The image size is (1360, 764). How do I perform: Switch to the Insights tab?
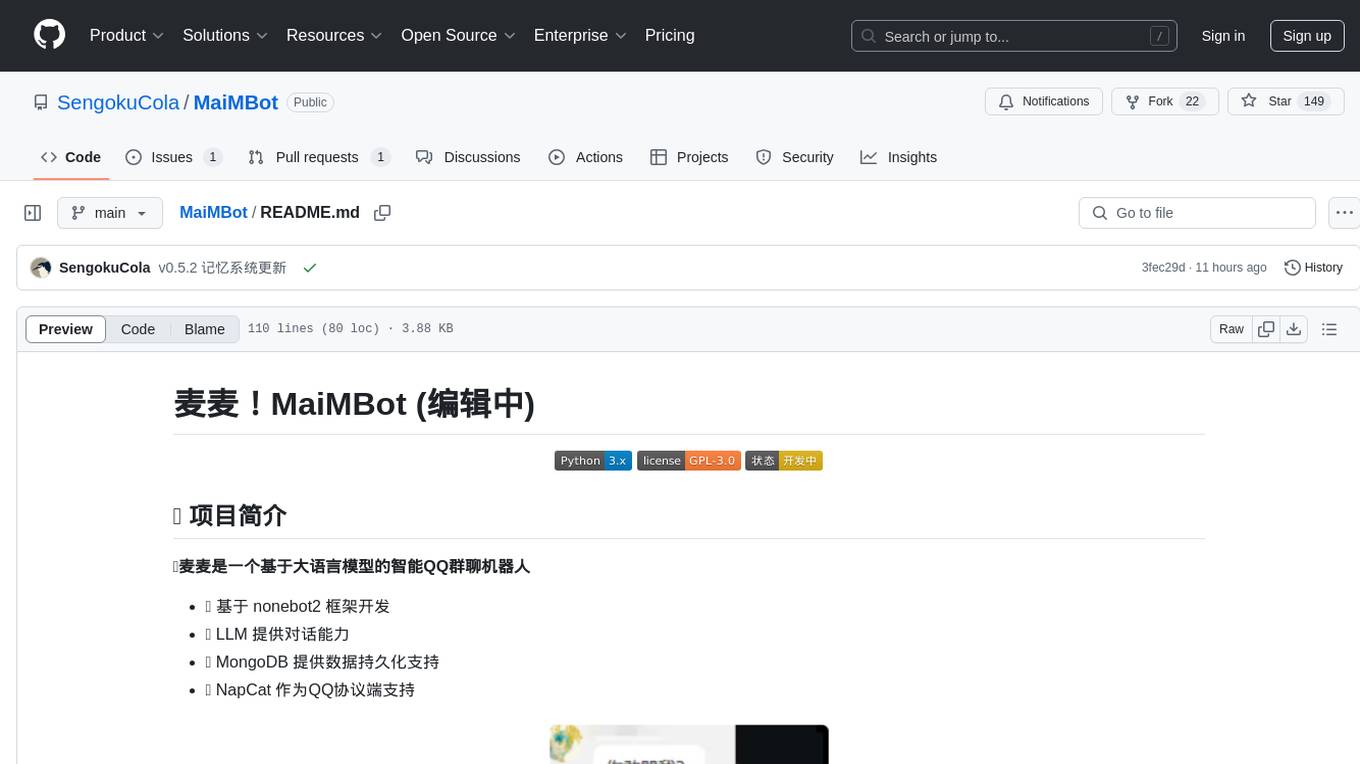899,157
